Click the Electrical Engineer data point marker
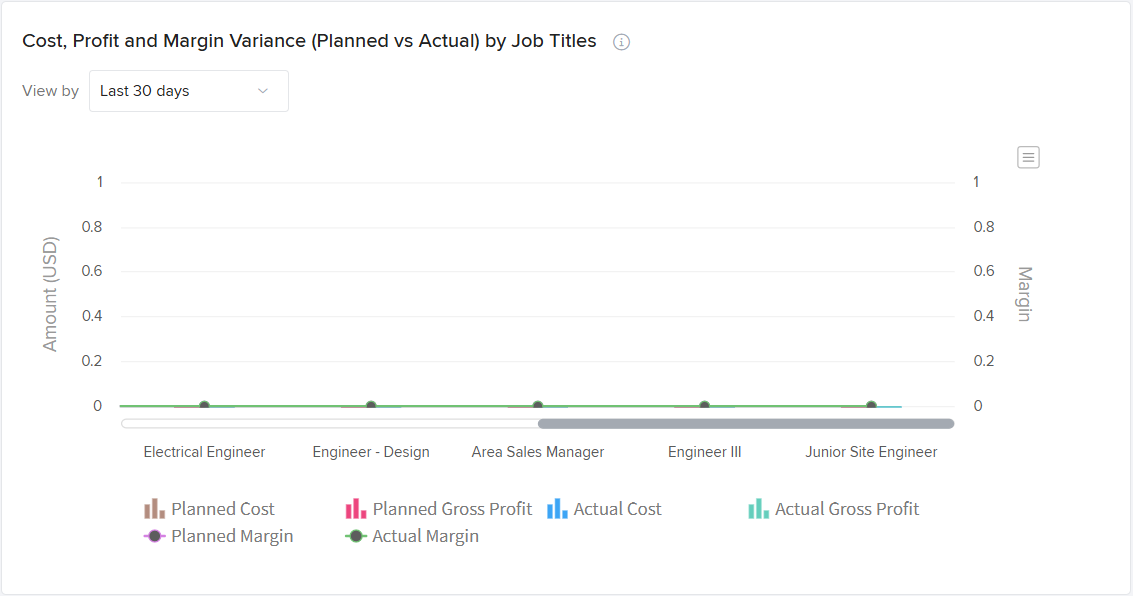The height and width of the screenshot is (596, 1133). (204, 406)
